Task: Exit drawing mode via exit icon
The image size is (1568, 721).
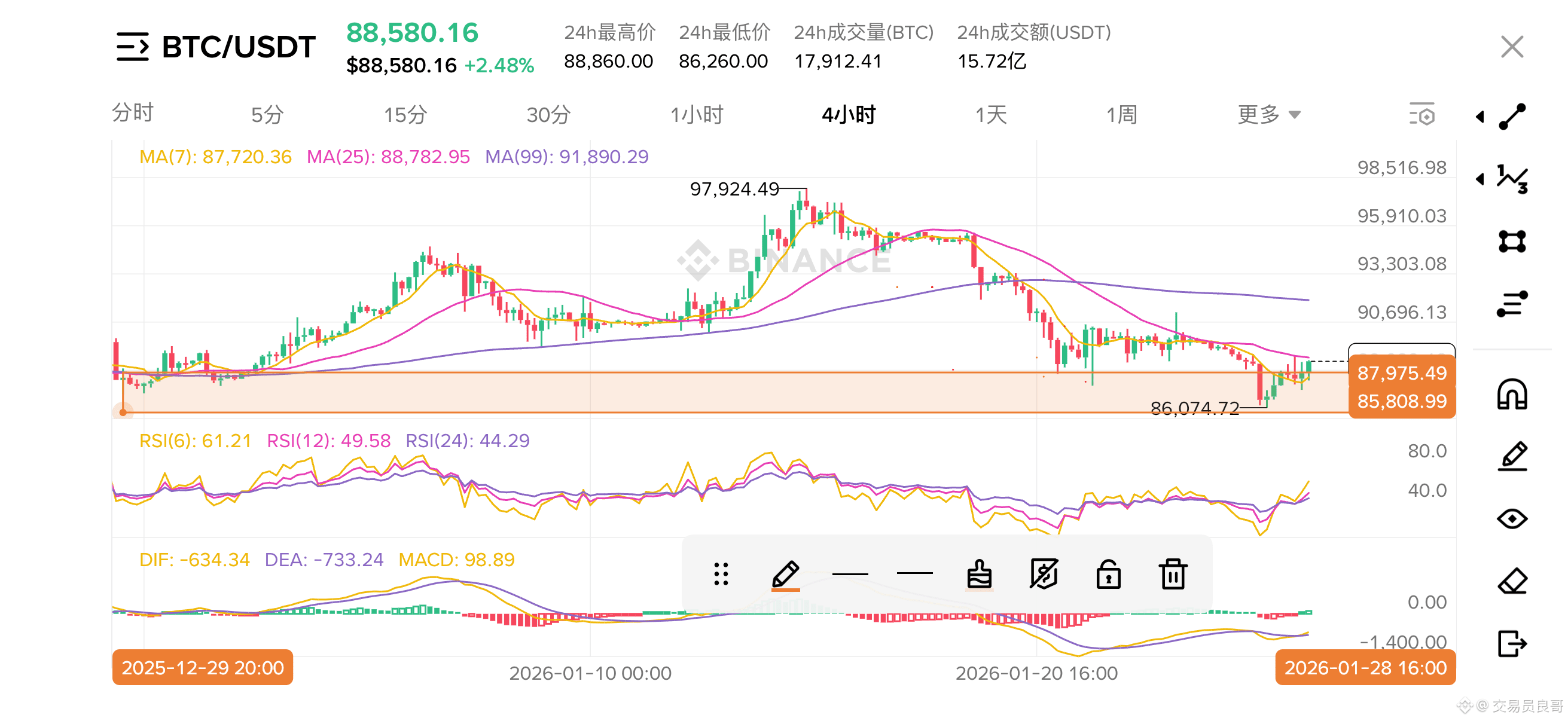Action: click(x=1512, y=643)
